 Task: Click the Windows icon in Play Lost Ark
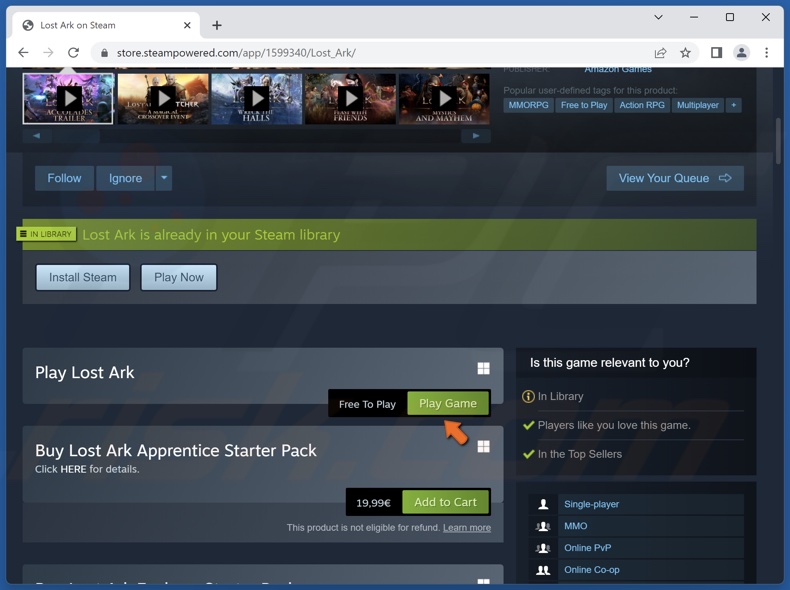click(483, 368)
